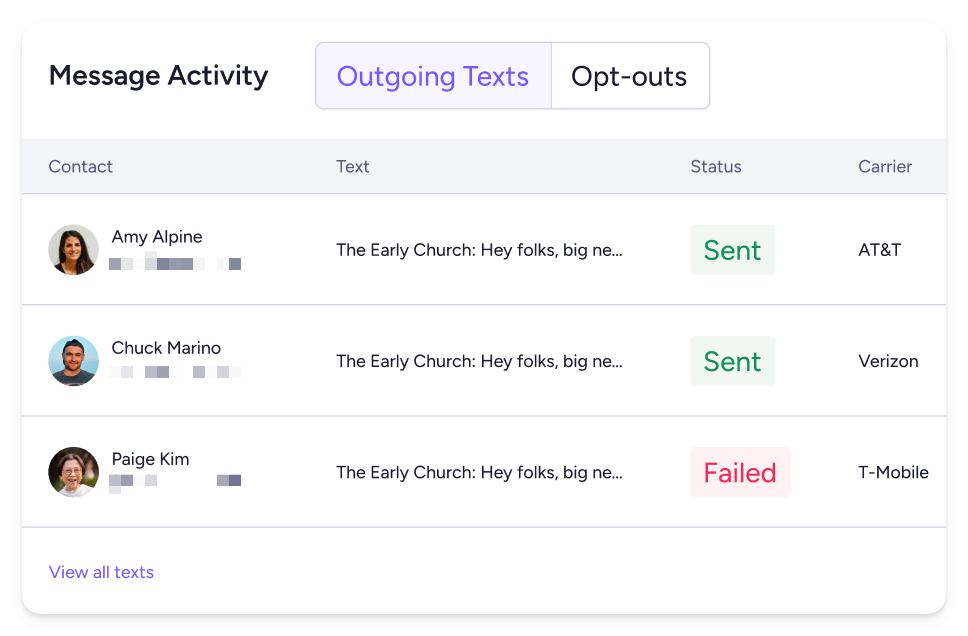Open Paige Kim's avatar image
The width and height of the screenshot is (968, 636).
(x=73, y=472)
